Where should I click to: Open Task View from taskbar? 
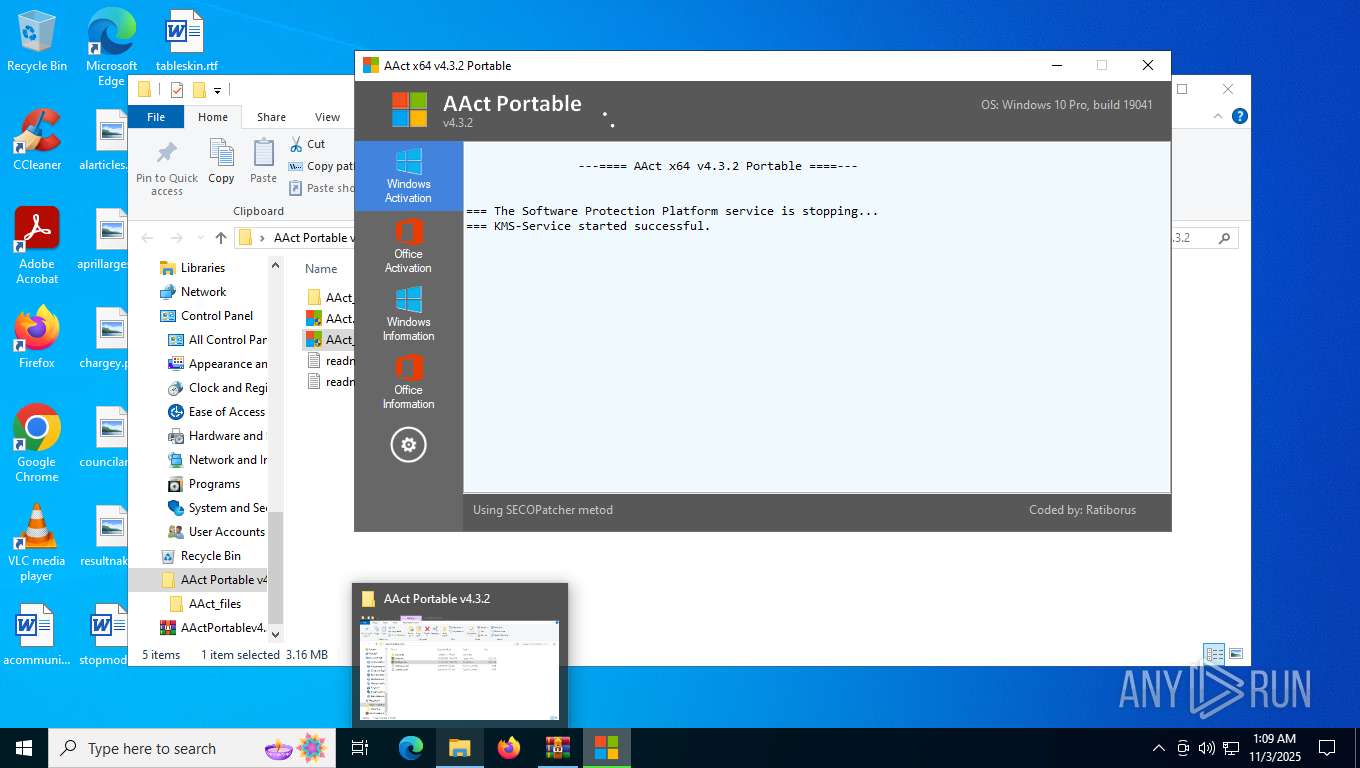coord(360,748)
